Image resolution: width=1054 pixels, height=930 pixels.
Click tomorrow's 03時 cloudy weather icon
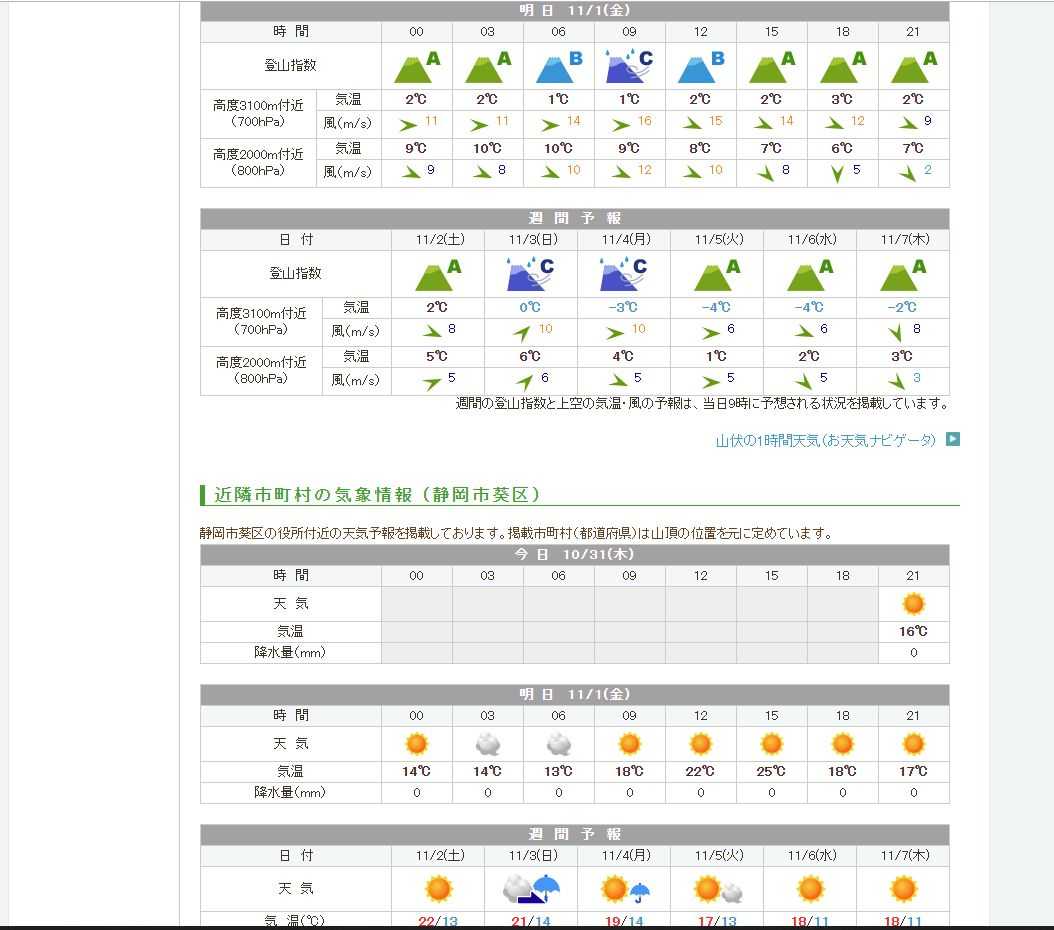click(487, 744)
